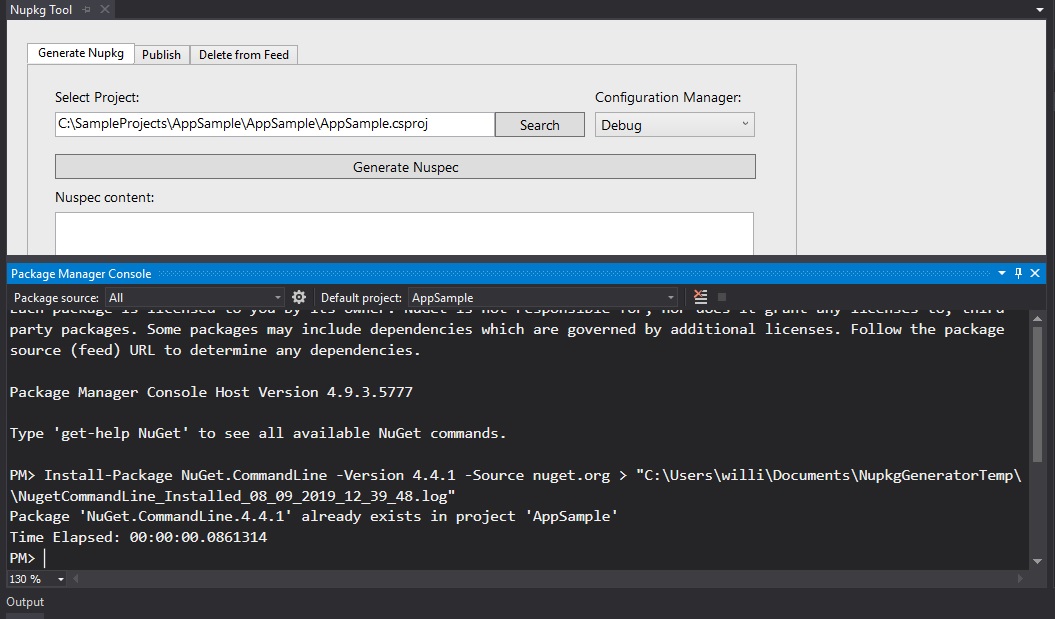Image resolution: width=1055 pixels, height=619 pixels.
Task: Click the project path input field
Action: [x=270, y=124]
